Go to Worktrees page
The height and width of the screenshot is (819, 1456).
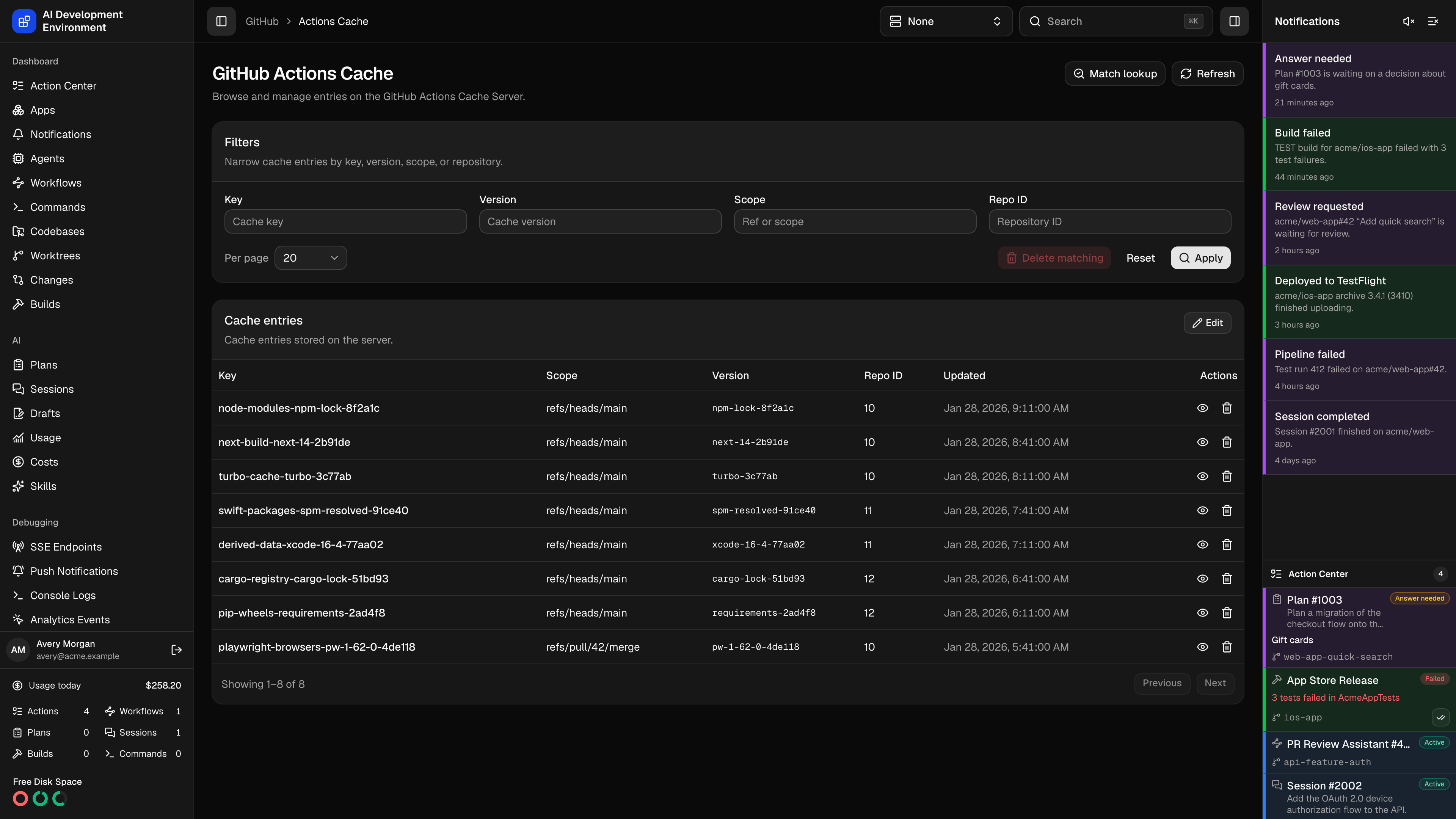pyautogui.click(x=97, y=256)
